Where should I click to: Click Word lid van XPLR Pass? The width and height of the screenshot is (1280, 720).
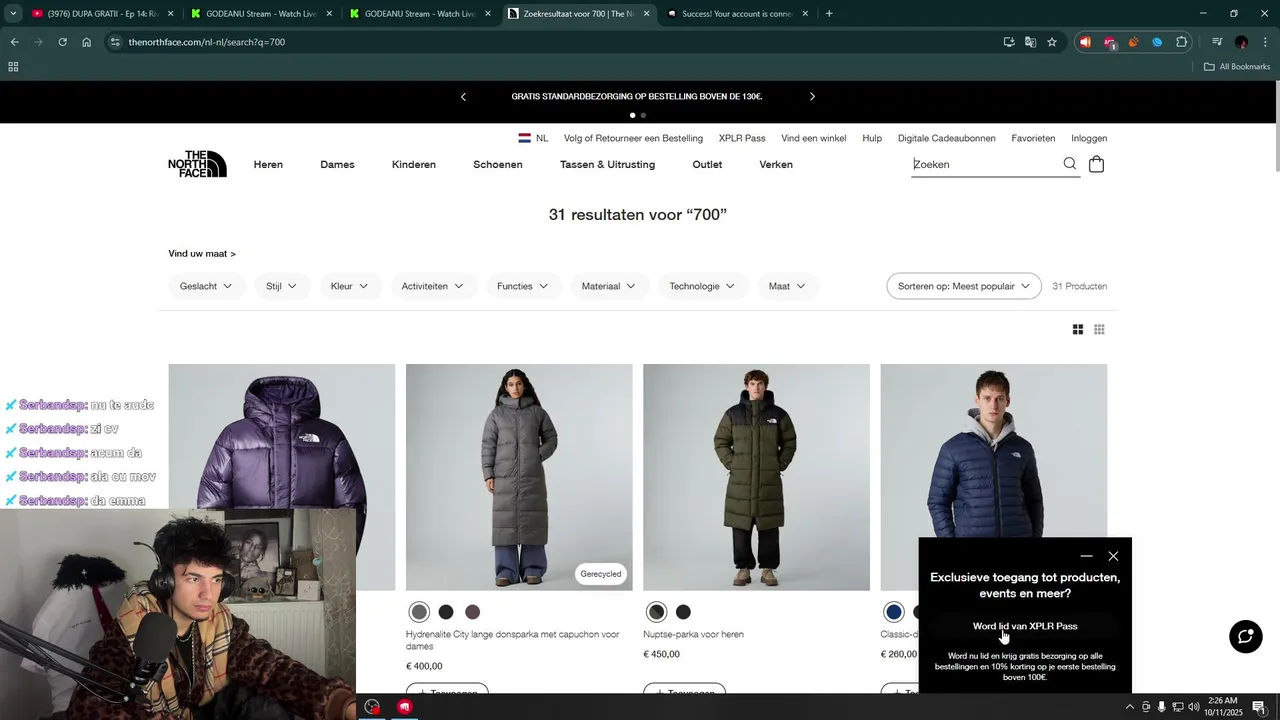point(1025,626)
